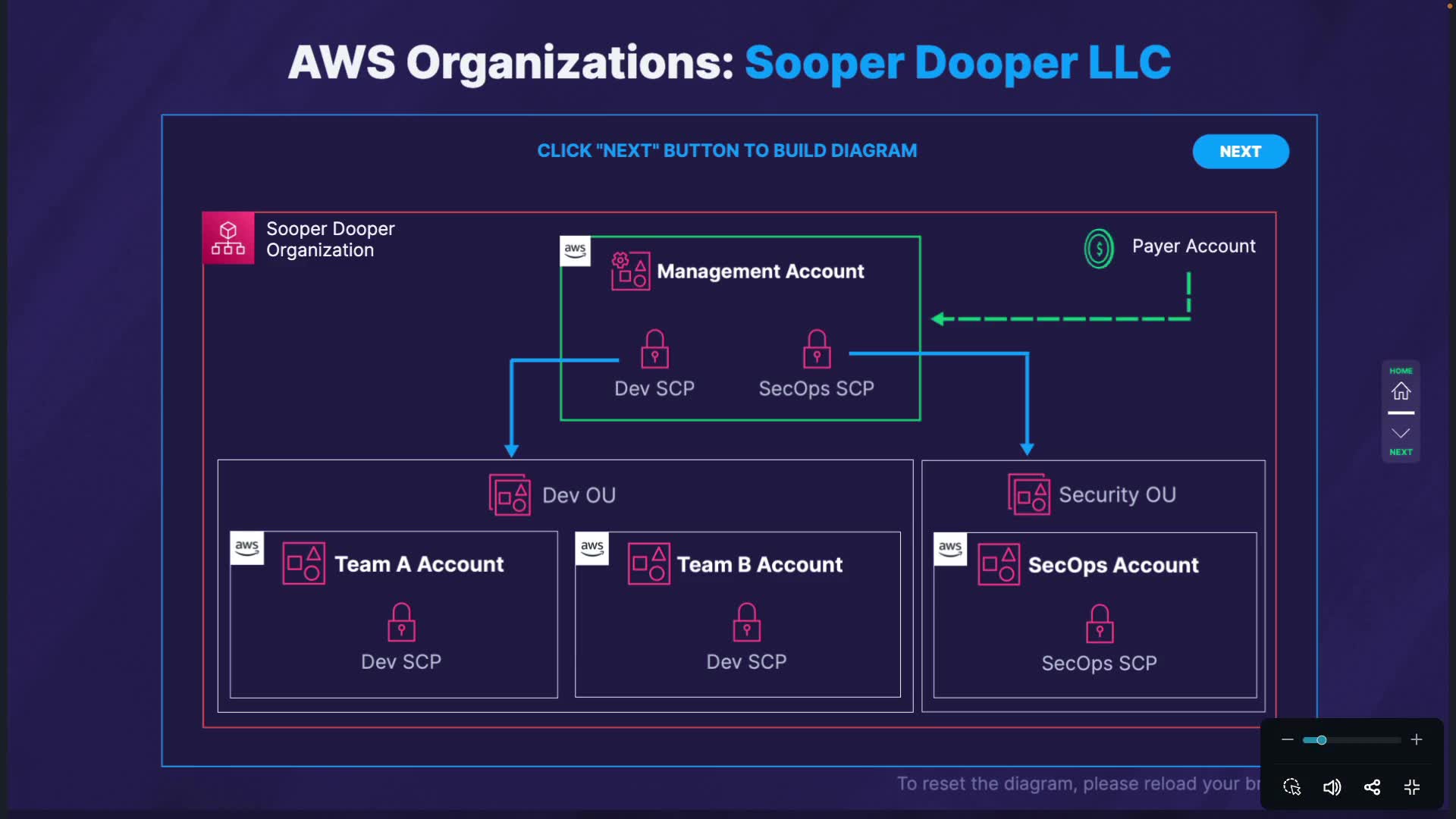Viewport: 1456px width, 819px height.
Task: Click the Sooper Dooper Organization icon
Action: pyautogui.click(x=228, y=238)
